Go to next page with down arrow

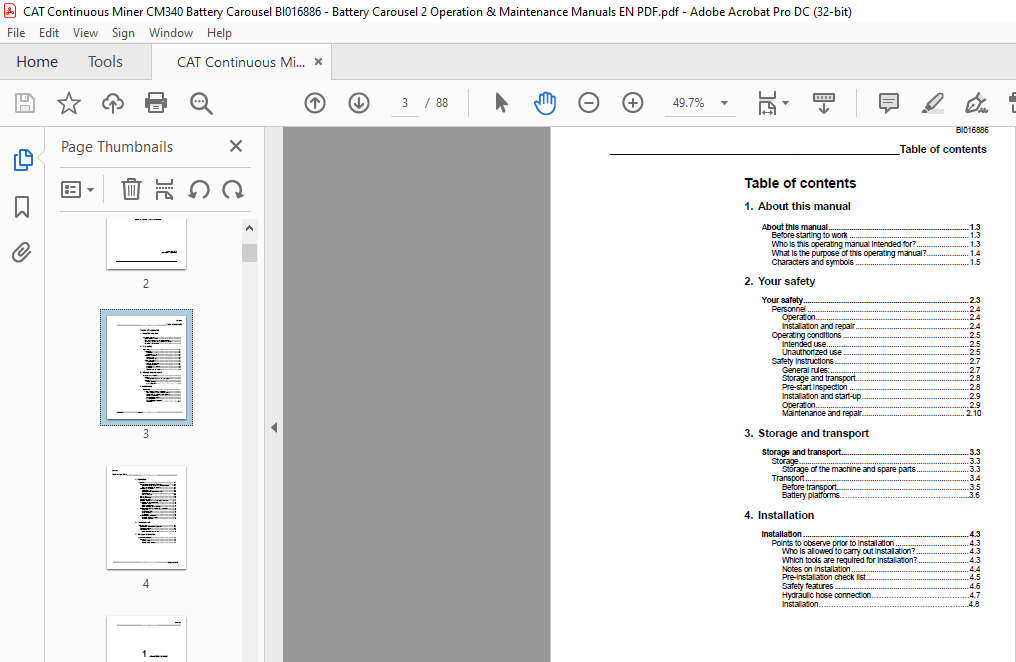pyautogui.click(x=359, y=103)
